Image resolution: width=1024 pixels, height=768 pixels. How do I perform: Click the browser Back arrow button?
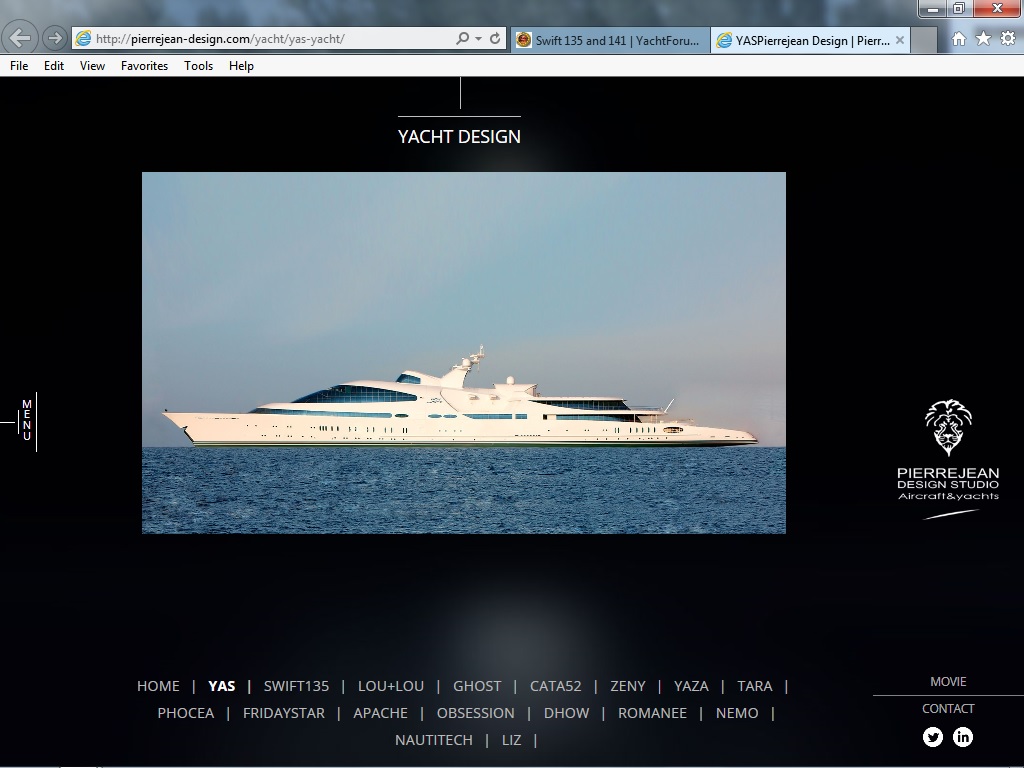(x=19, y=38)
